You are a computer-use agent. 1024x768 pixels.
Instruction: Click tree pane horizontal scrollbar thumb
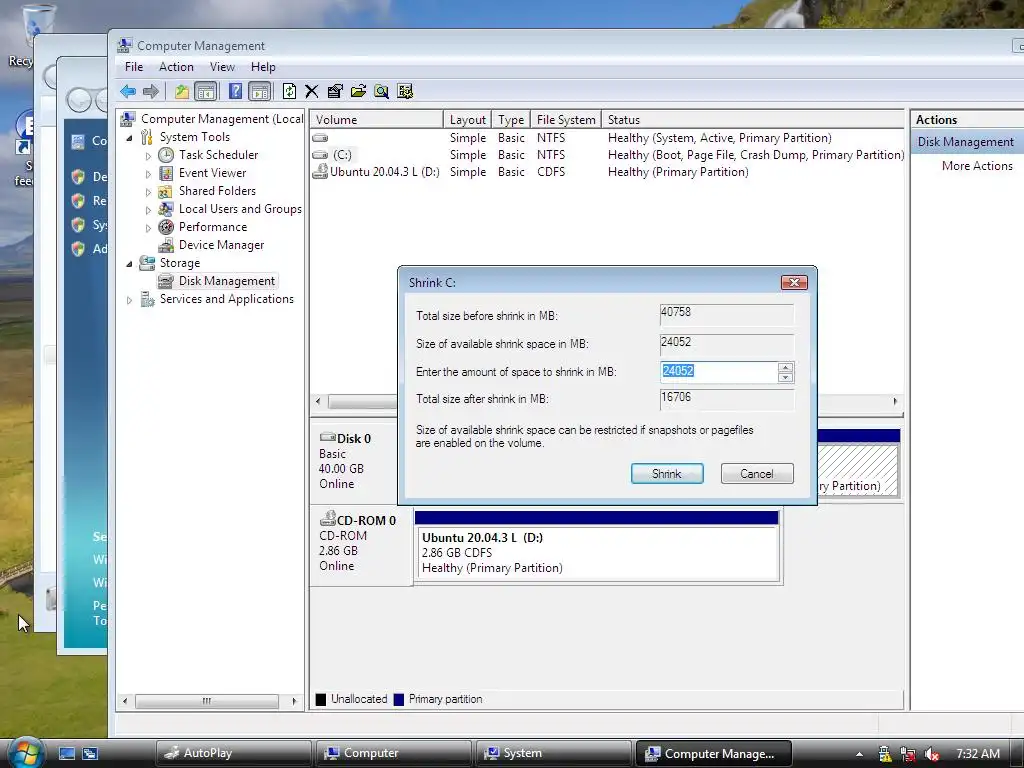(206, 701)
